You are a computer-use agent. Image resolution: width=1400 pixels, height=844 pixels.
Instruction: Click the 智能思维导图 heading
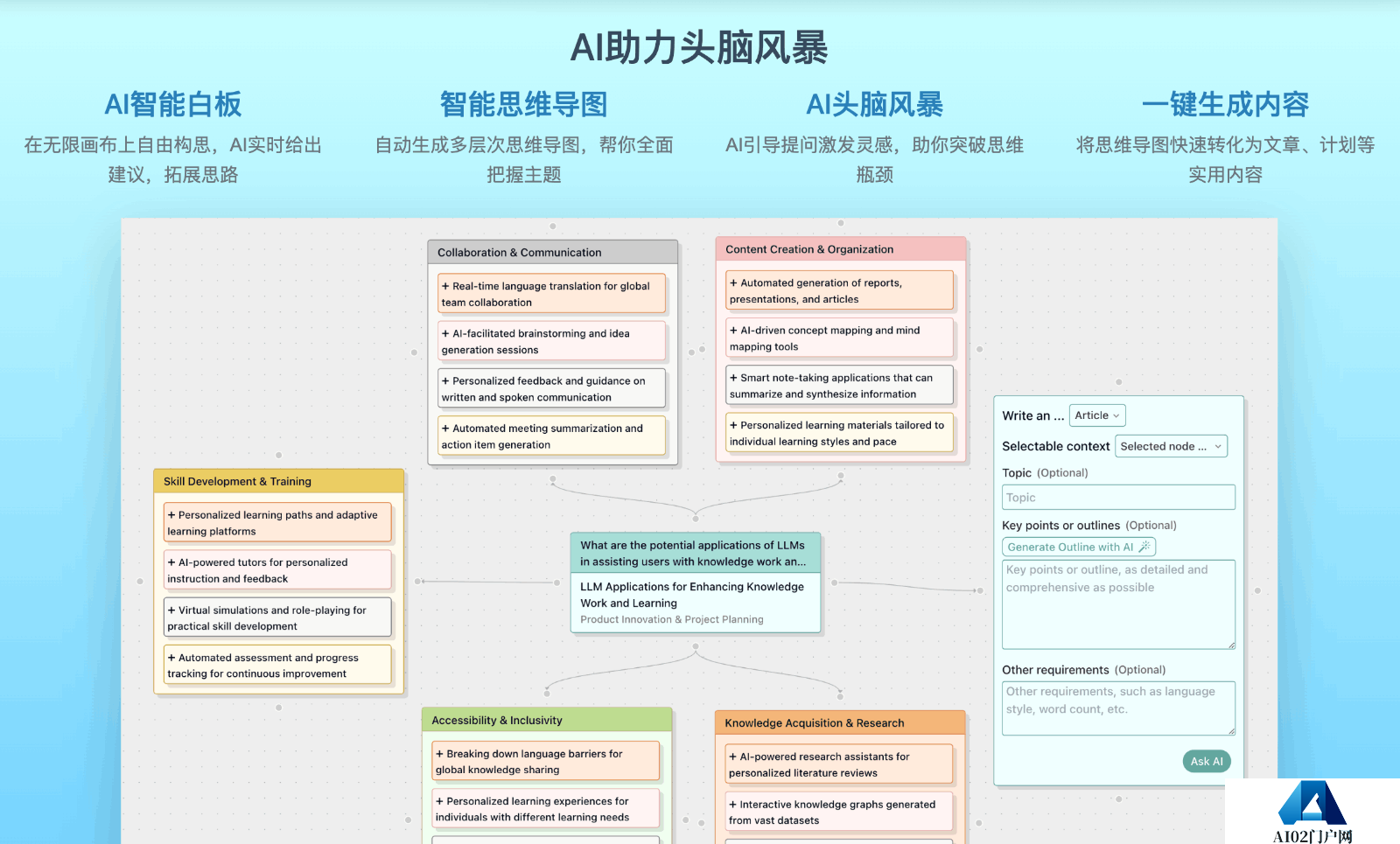tap(523, 104)
